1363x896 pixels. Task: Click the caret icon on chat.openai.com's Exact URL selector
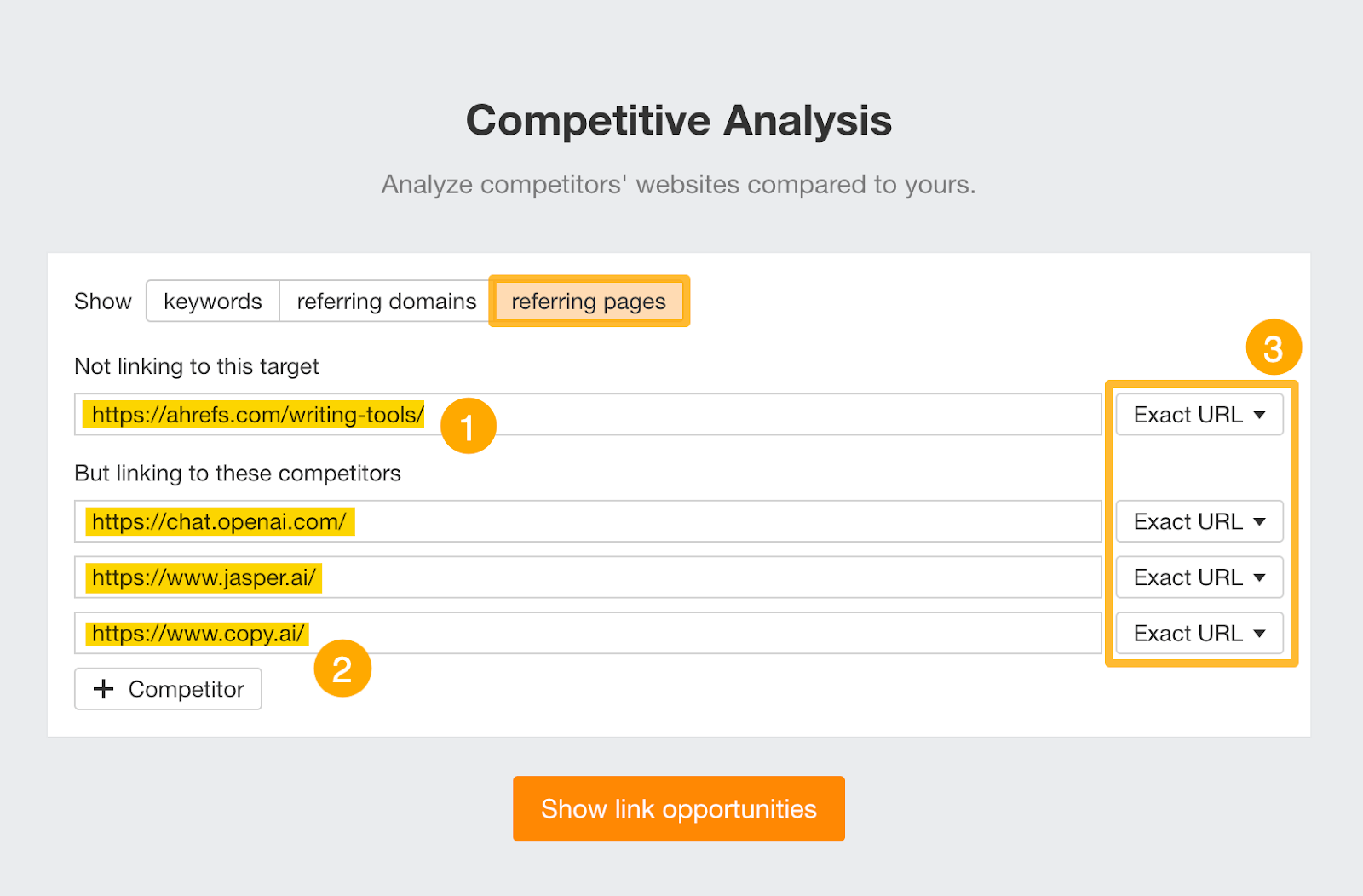[x=1260, y=521]
